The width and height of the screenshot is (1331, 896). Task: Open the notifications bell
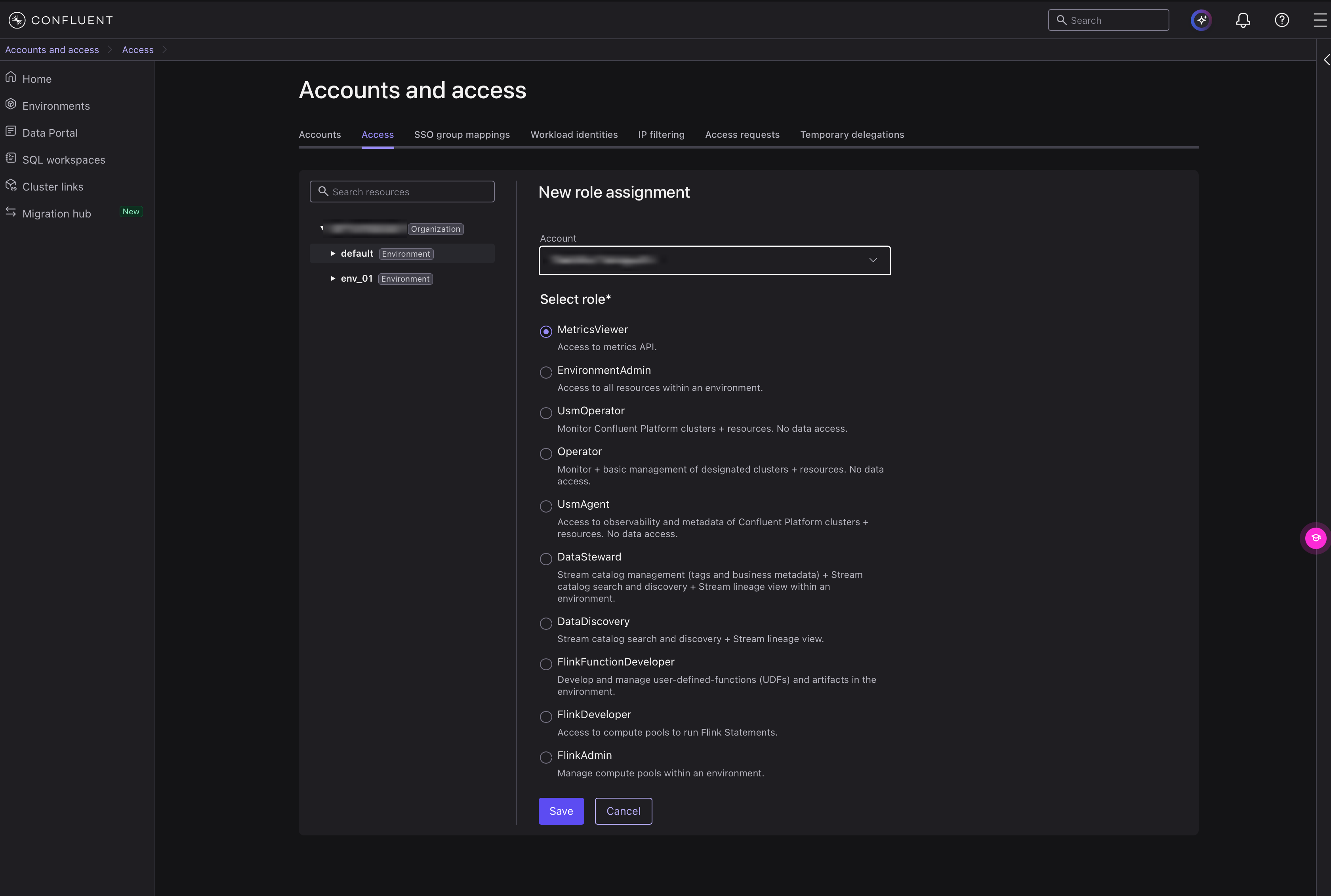click(1243, 20)
